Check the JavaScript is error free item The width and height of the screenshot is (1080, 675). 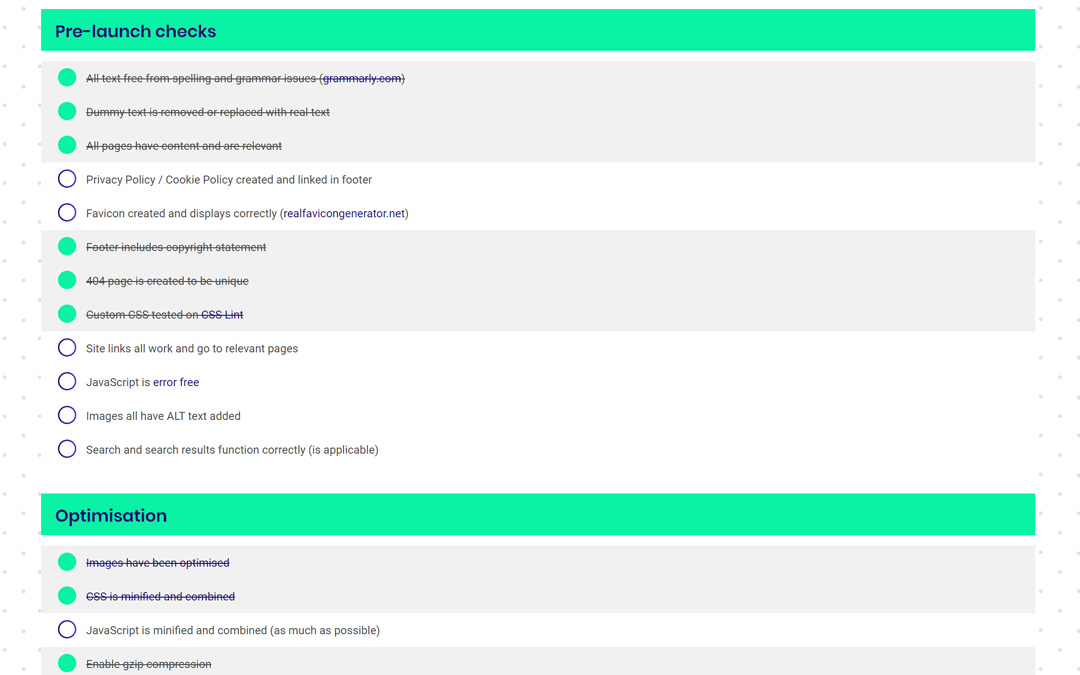click(67, 381)
